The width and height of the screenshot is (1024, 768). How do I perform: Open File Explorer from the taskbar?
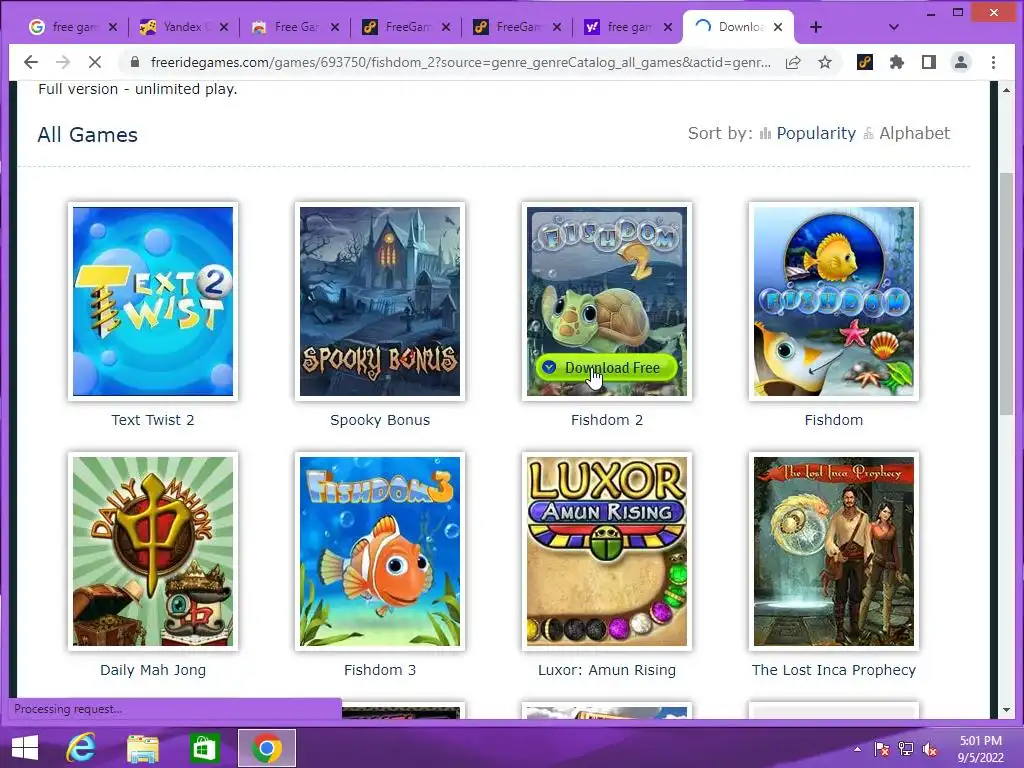point(142,748)
